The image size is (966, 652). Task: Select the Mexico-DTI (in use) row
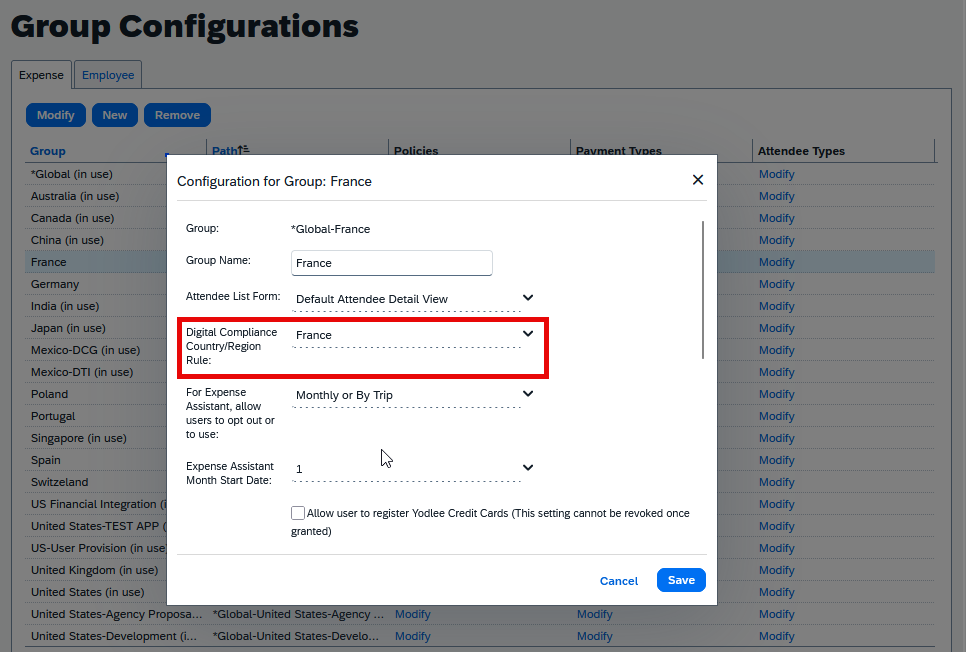tap(82, 372)
